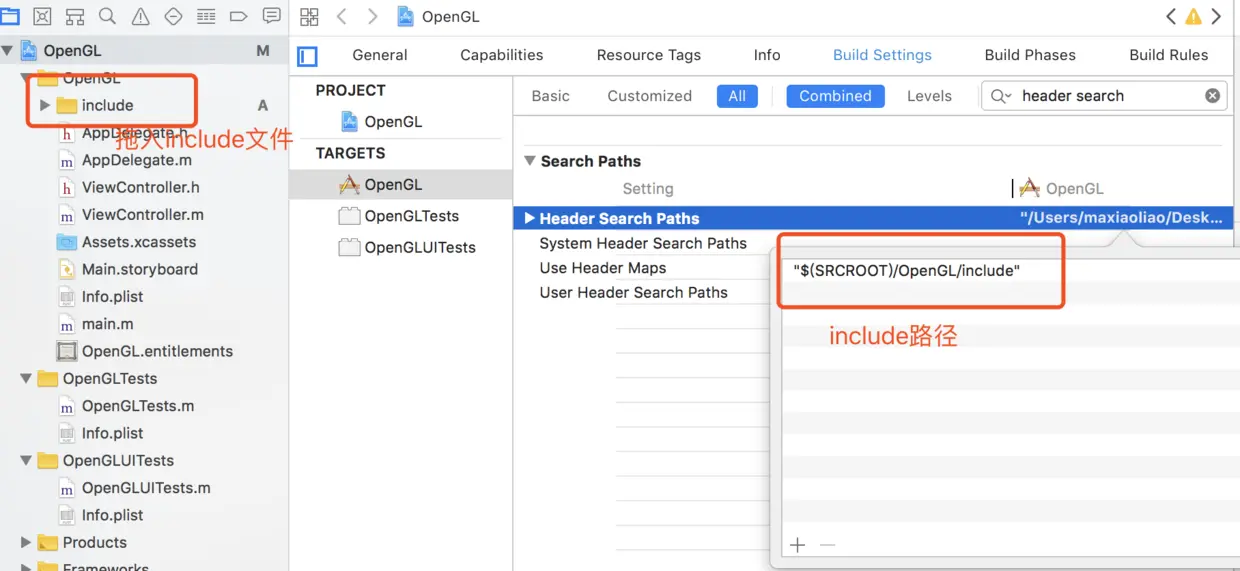Go back with the left chevron
The width and height of the screenshot is (1240, 571).
point(341,16)
